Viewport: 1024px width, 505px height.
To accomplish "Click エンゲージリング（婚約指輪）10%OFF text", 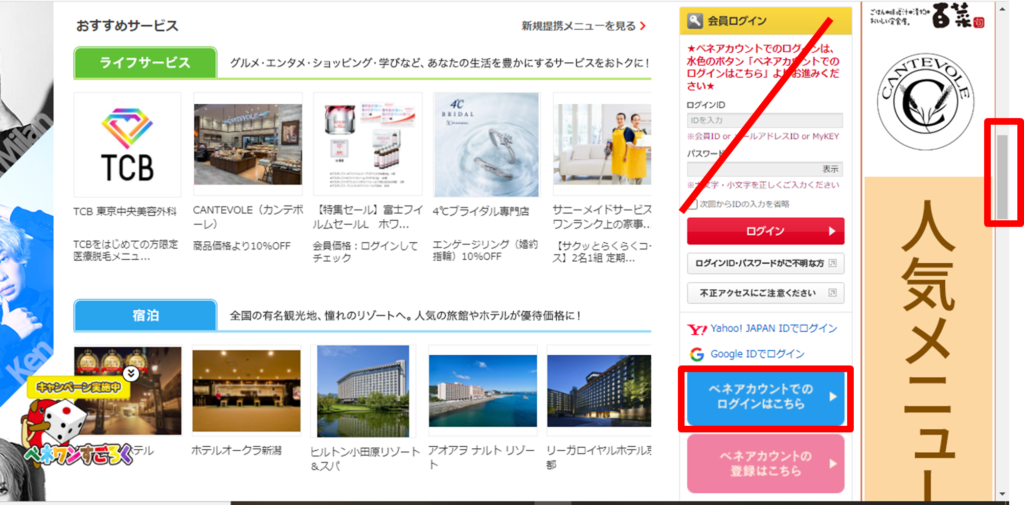I will 485,250.
